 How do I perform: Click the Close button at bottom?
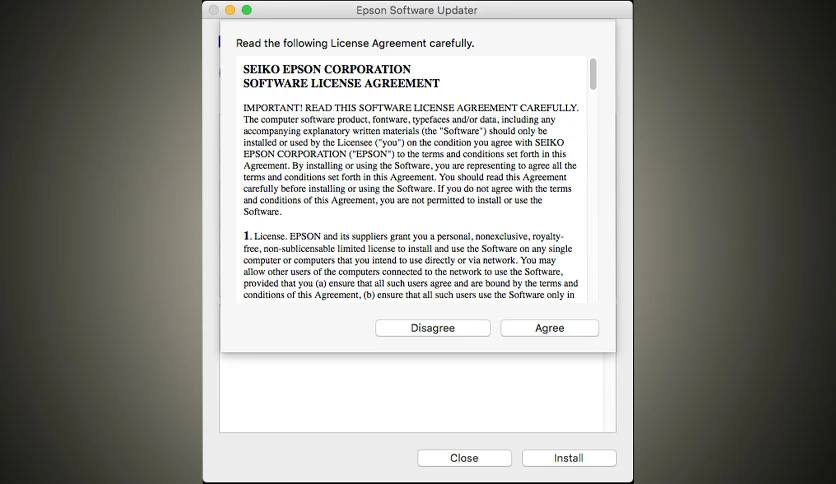pos(464,458)
